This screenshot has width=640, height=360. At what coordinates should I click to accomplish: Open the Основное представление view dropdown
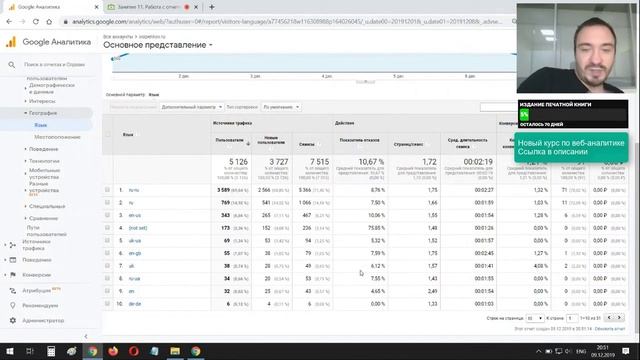tap(158, 45)
